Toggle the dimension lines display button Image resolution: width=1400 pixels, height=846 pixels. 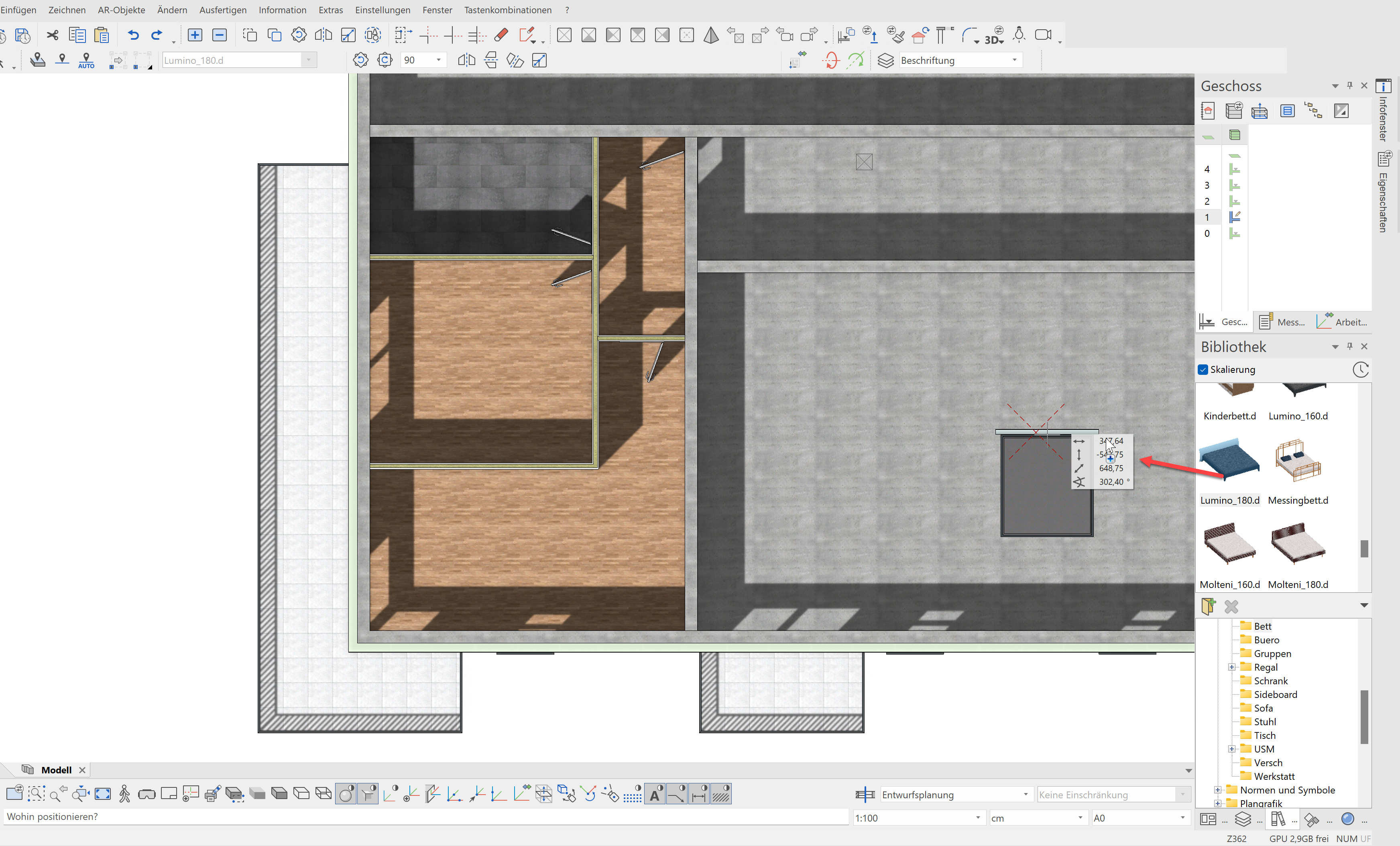699,794
